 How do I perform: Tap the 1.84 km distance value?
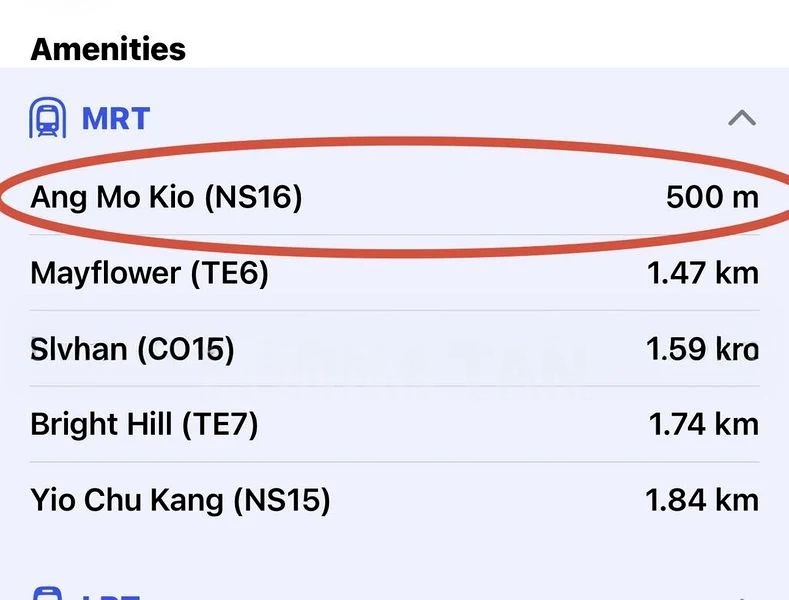[703, 499]
